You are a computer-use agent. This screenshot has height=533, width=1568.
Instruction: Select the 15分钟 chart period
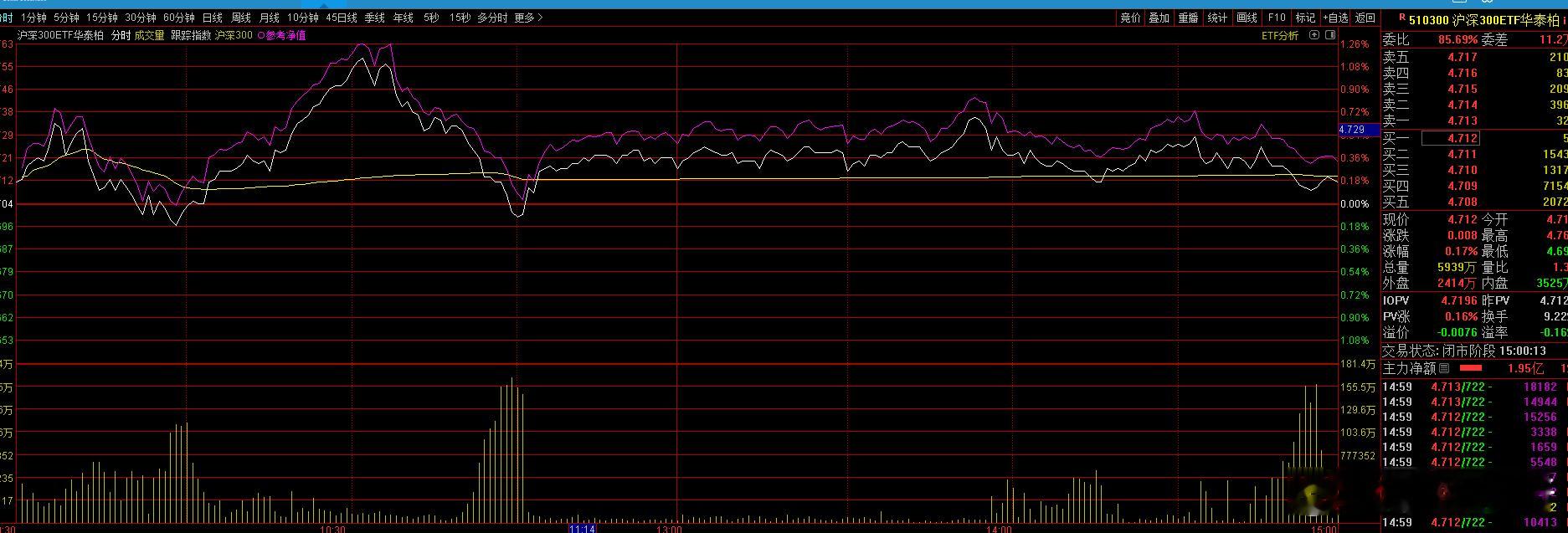[x=102, y=18]
